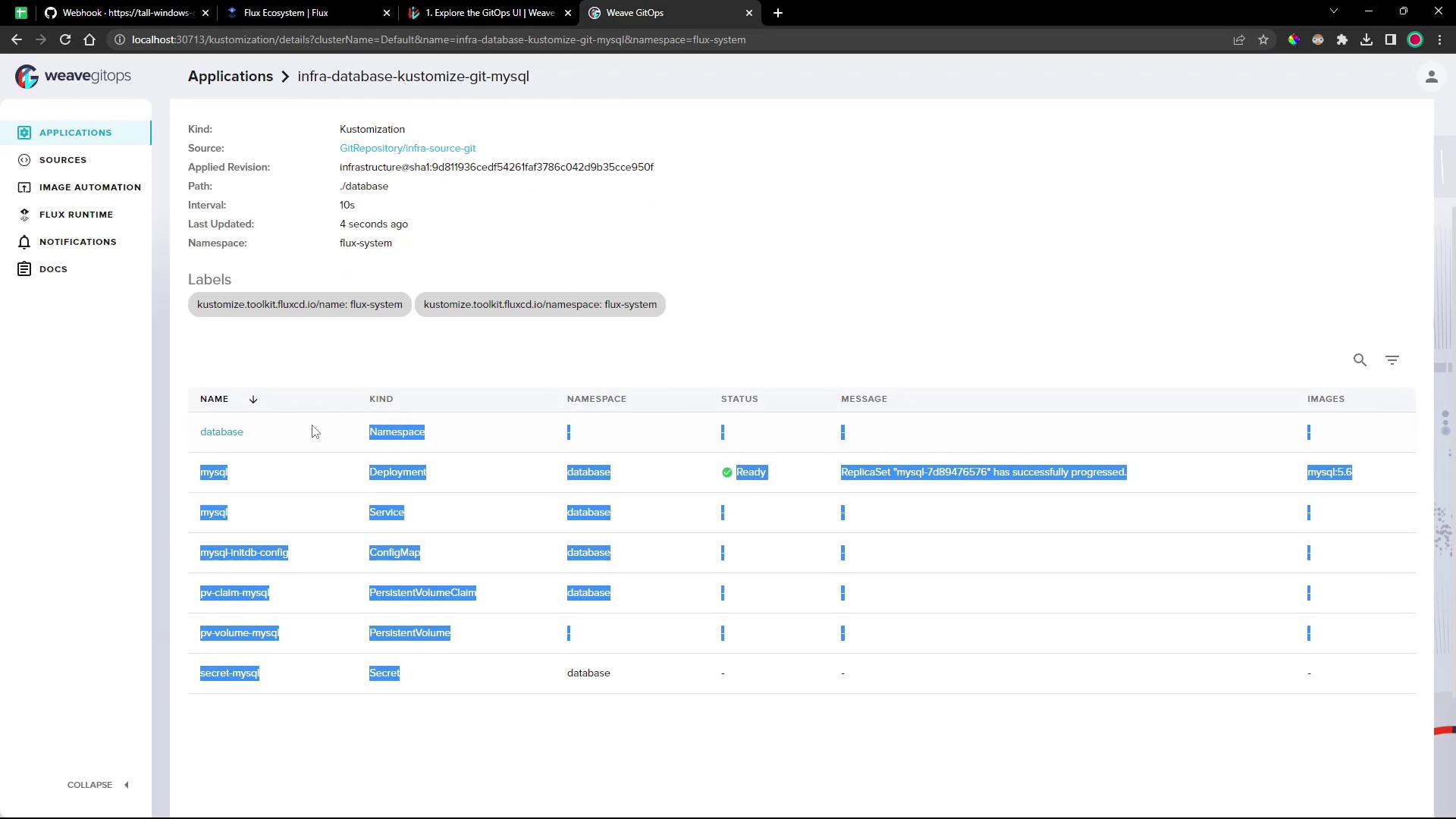Click the user account icon
The height and width of the screenshot is (819, 1456).
point(1431,77)
